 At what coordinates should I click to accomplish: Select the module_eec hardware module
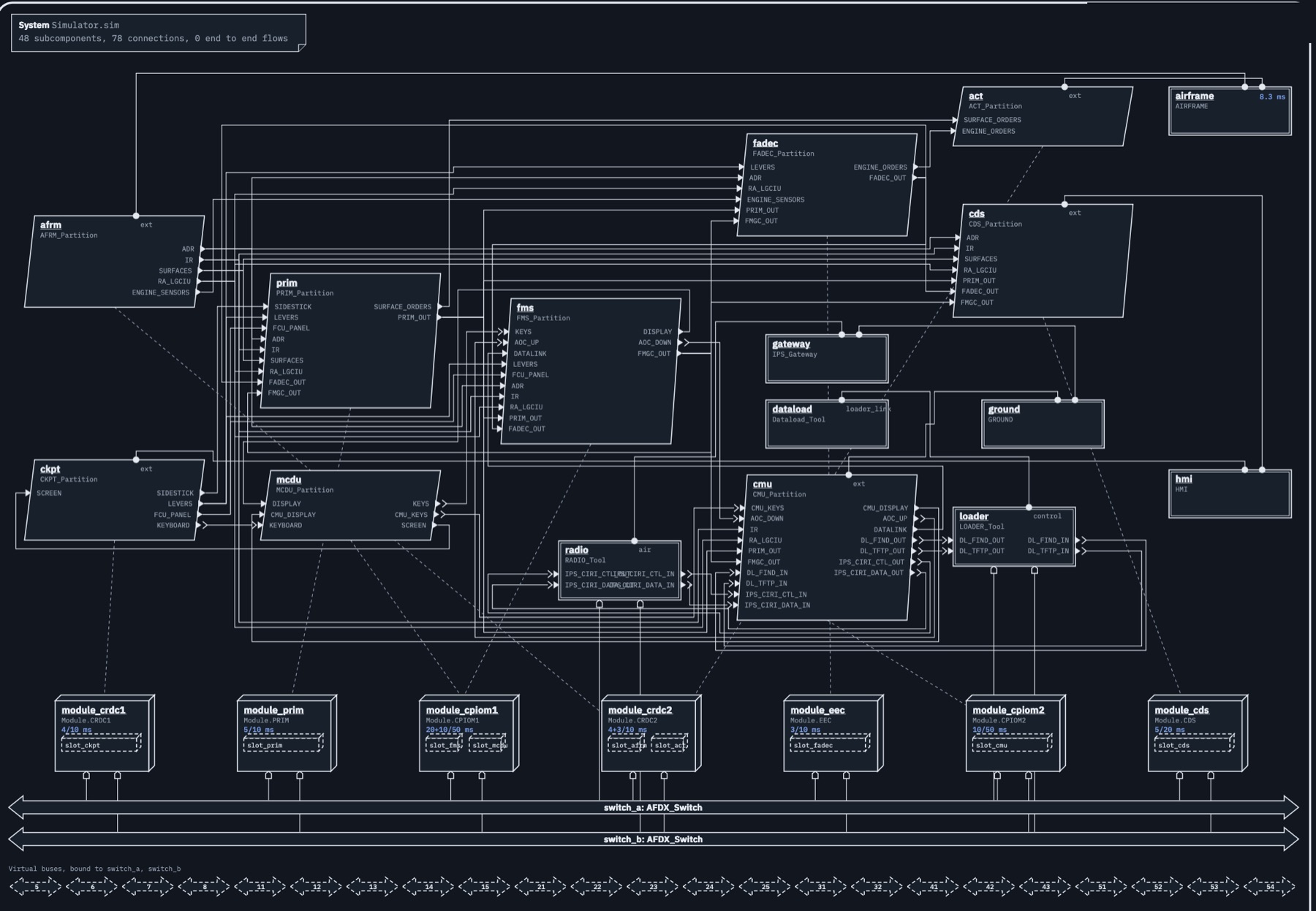click(833, 733)
